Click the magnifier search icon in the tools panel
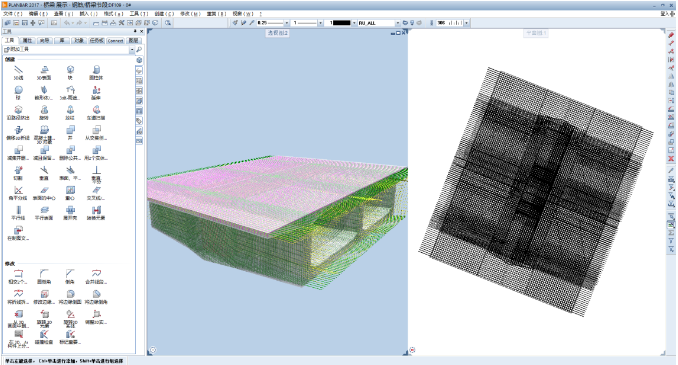 coord(139,50)
